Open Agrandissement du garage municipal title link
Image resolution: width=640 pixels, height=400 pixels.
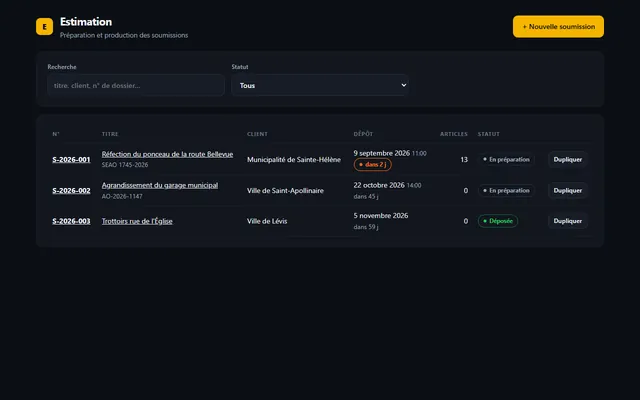coord(160,185)
